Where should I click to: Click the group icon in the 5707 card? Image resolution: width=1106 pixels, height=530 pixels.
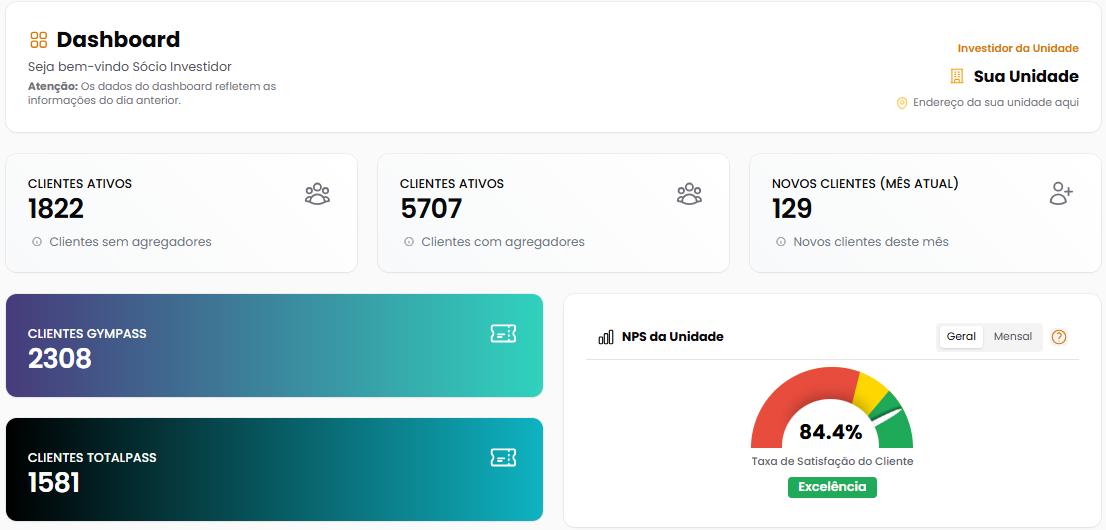689,193
